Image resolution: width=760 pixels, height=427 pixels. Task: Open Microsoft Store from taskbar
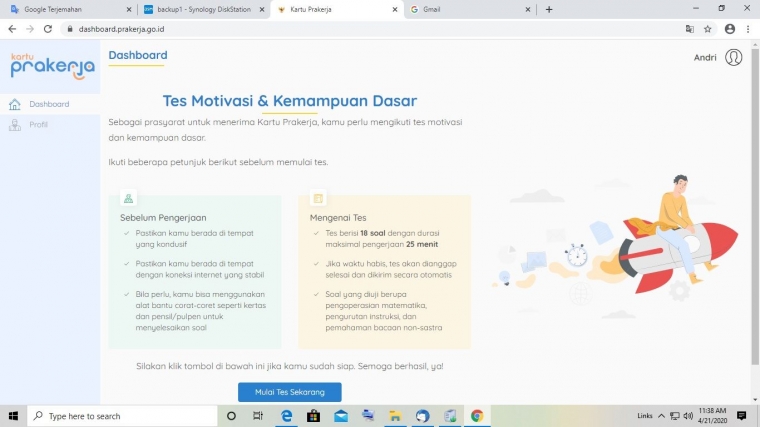314,416
